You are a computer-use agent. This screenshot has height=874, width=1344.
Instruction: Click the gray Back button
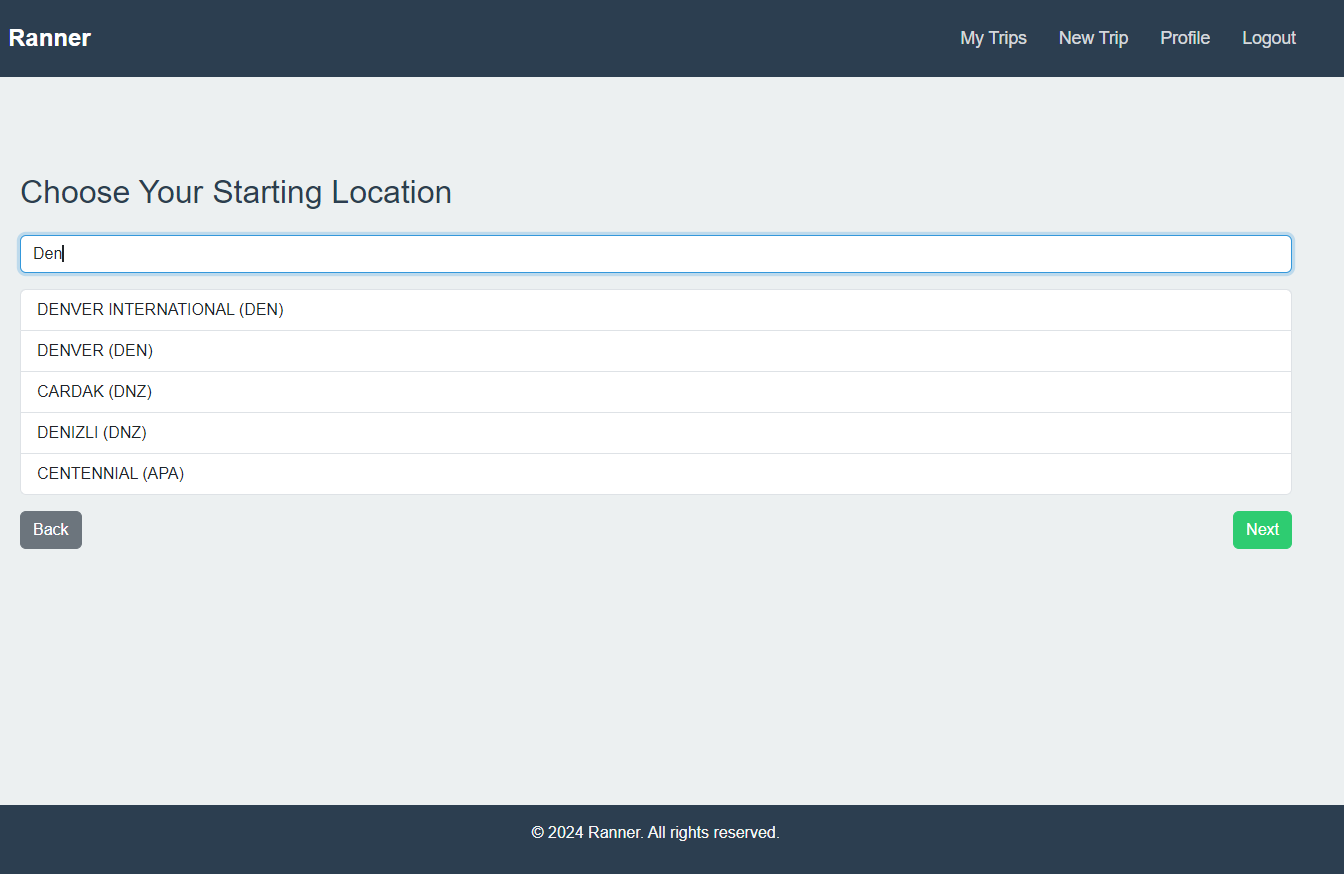click(51, 530)
